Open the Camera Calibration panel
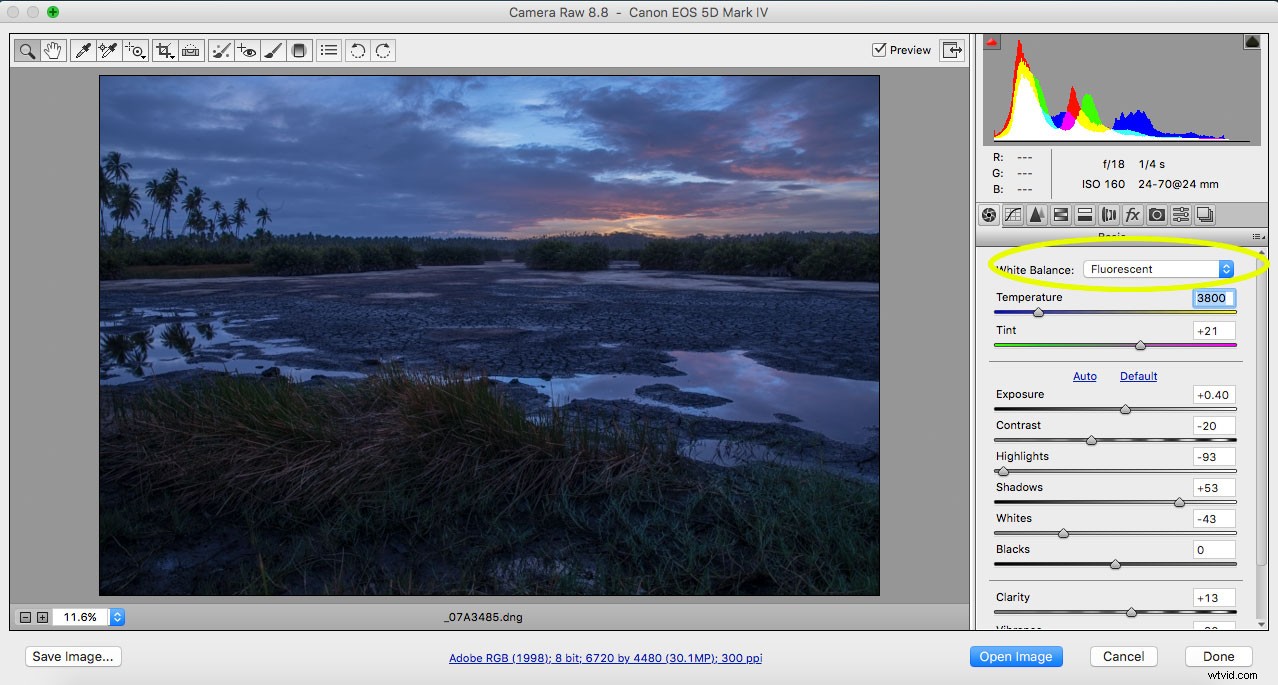The height and width of the screenshot is (685, 1278). [x=1157, y=214]
